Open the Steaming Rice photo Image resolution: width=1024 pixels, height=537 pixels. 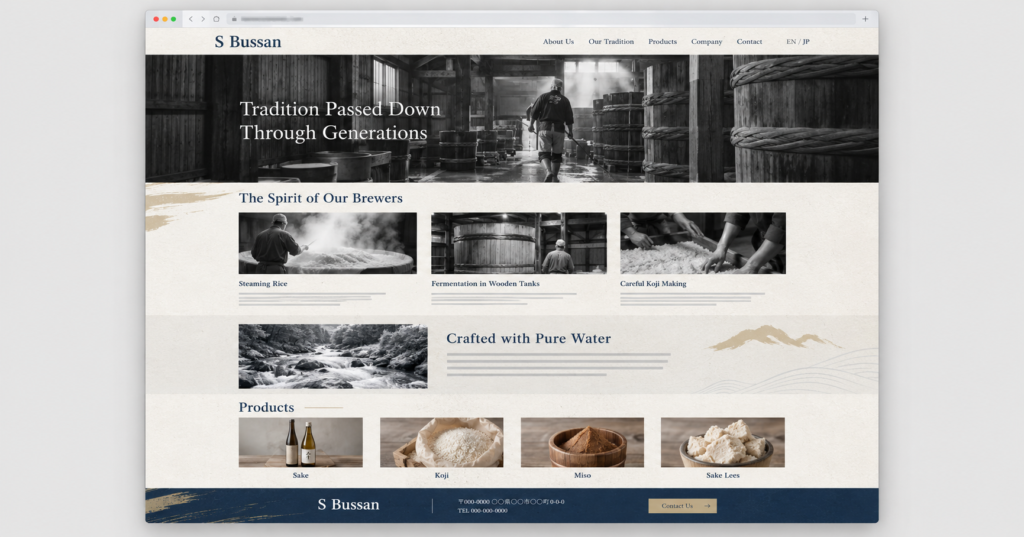click(327, 243)
